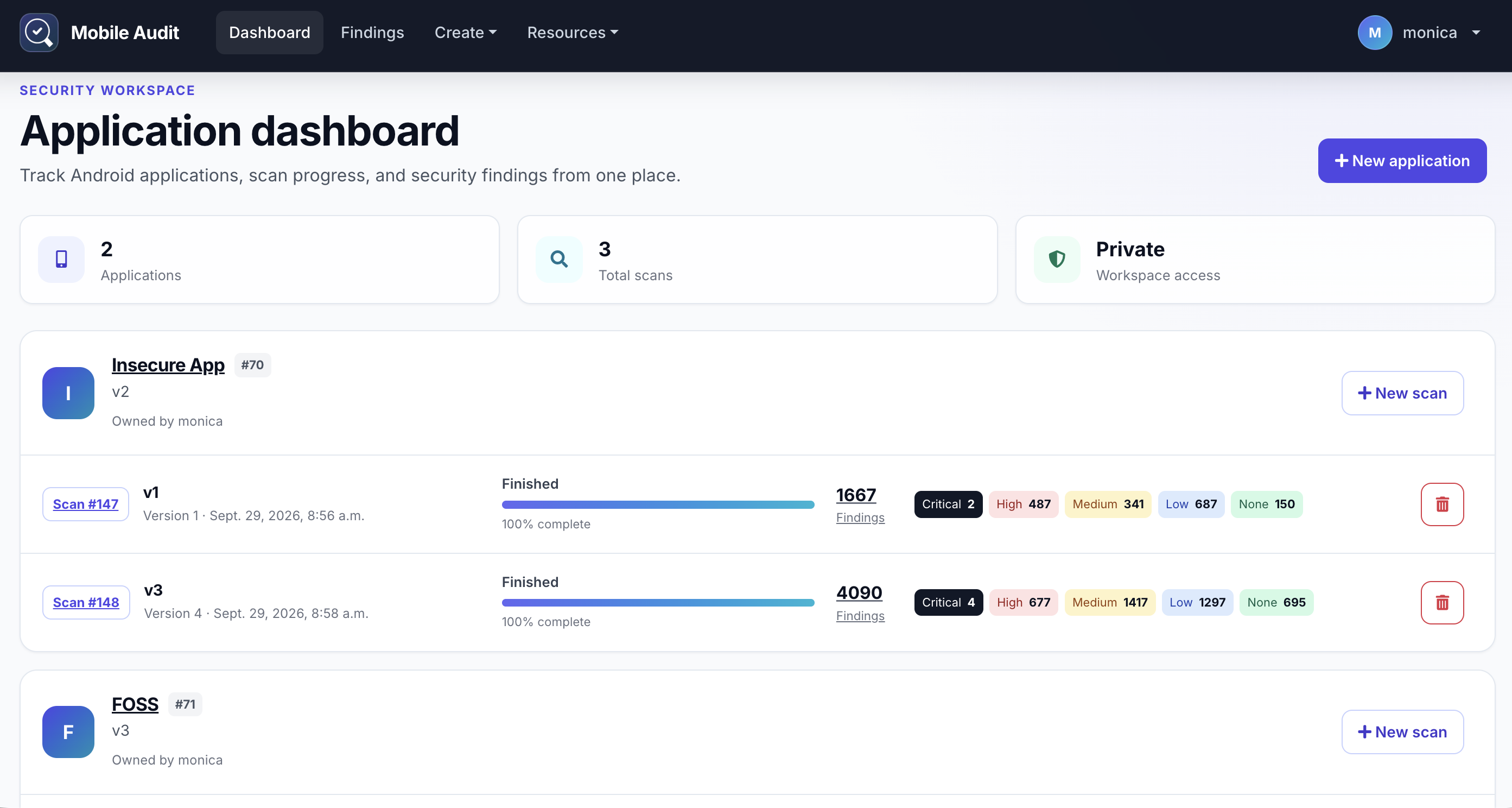
Task: Click the High 677 badge
Action: point(1023,603)
